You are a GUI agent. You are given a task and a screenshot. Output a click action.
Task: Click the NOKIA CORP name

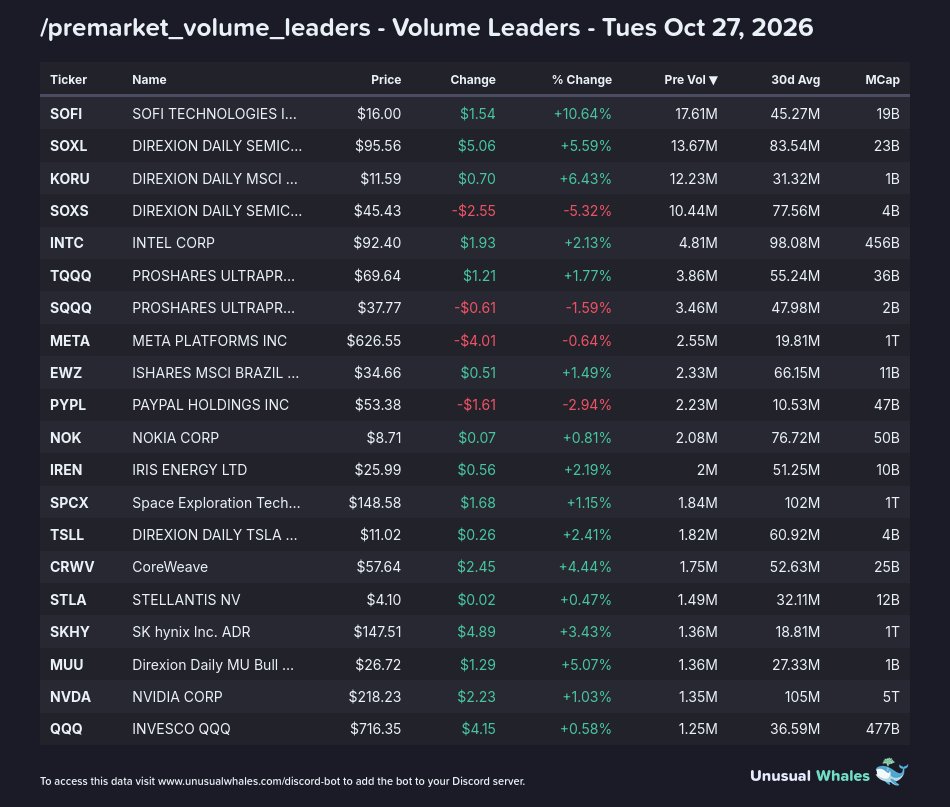point(176,438)
